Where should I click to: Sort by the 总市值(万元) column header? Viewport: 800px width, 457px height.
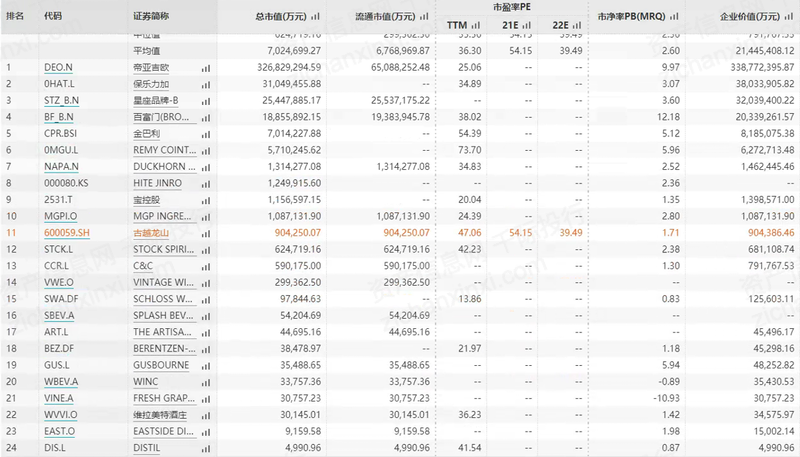click(x=281, y=16)
